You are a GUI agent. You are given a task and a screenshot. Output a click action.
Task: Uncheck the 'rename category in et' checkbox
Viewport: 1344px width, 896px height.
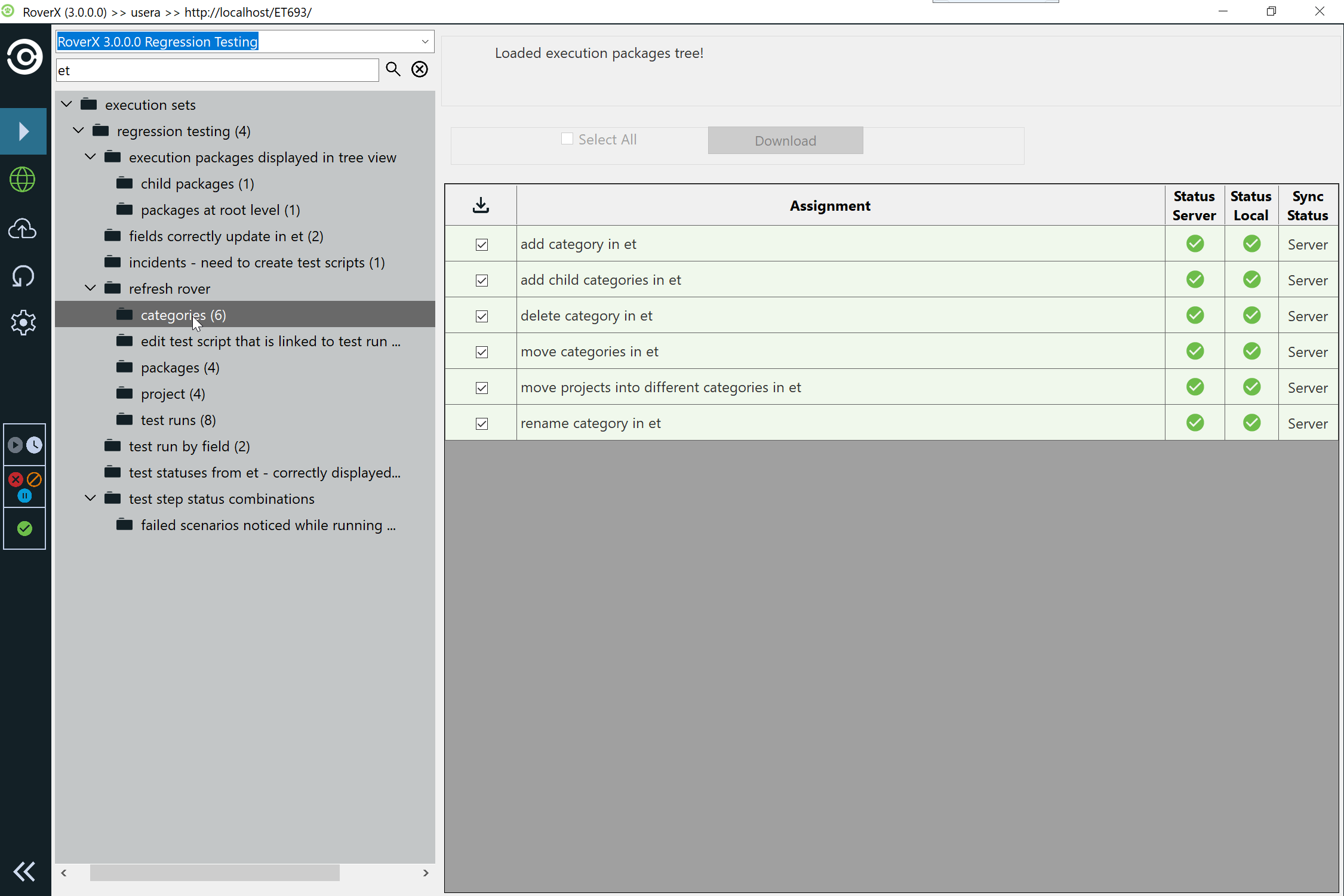[482, 424]
